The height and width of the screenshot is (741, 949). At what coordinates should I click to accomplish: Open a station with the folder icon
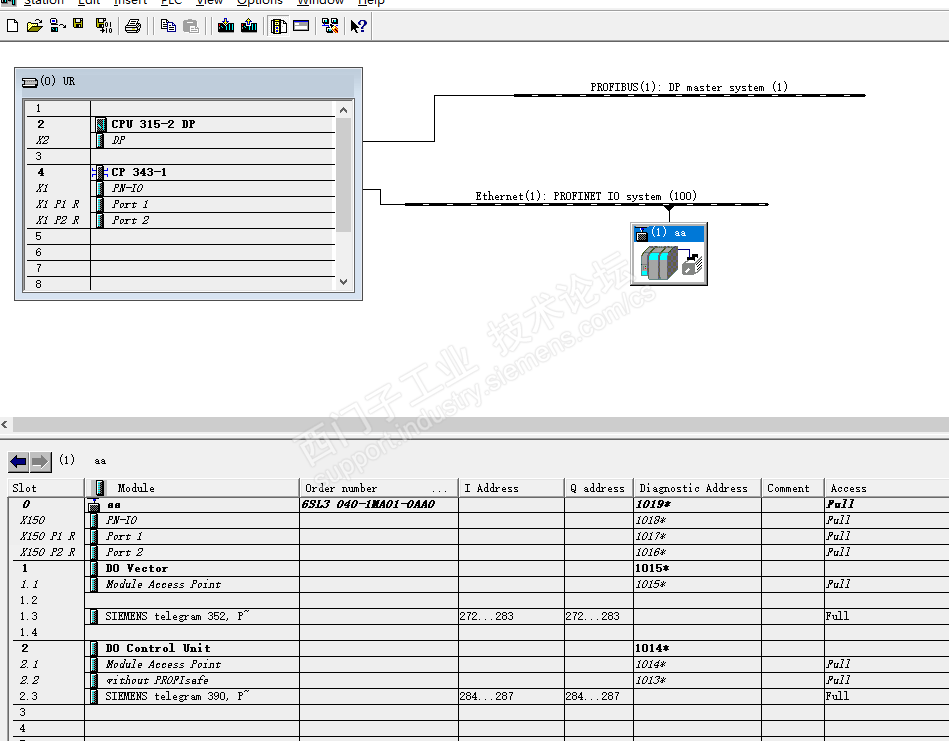click(34, 26)
